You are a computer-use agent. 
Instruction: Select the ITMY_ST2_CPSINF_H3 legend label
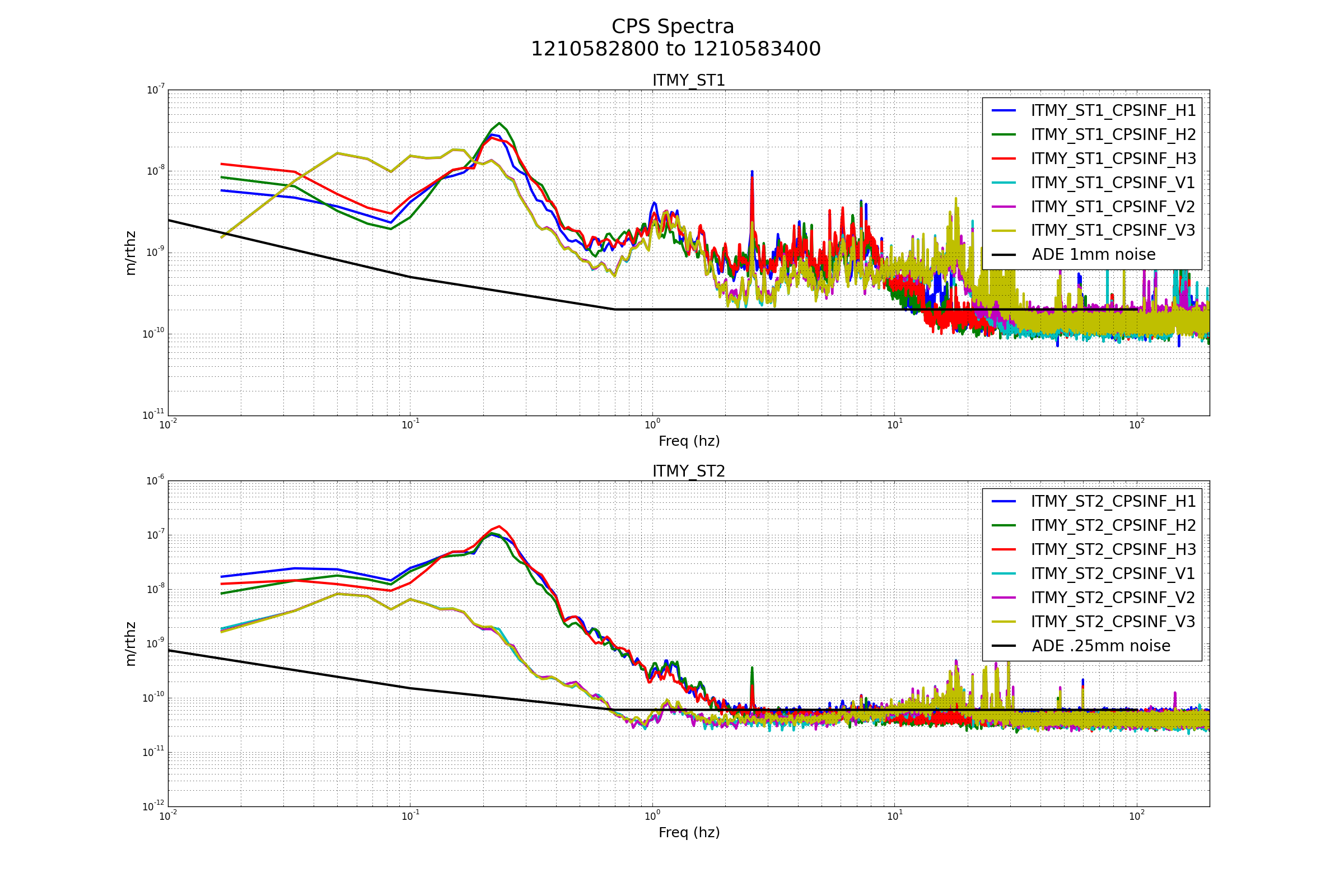click(x=1113, y=549)
